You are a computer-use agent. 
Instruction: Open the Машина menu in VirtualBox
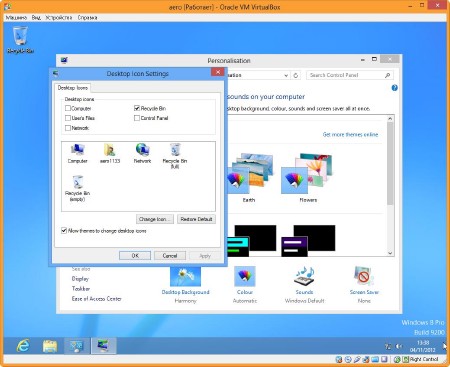pyautogui.click(x=16, y=17)
